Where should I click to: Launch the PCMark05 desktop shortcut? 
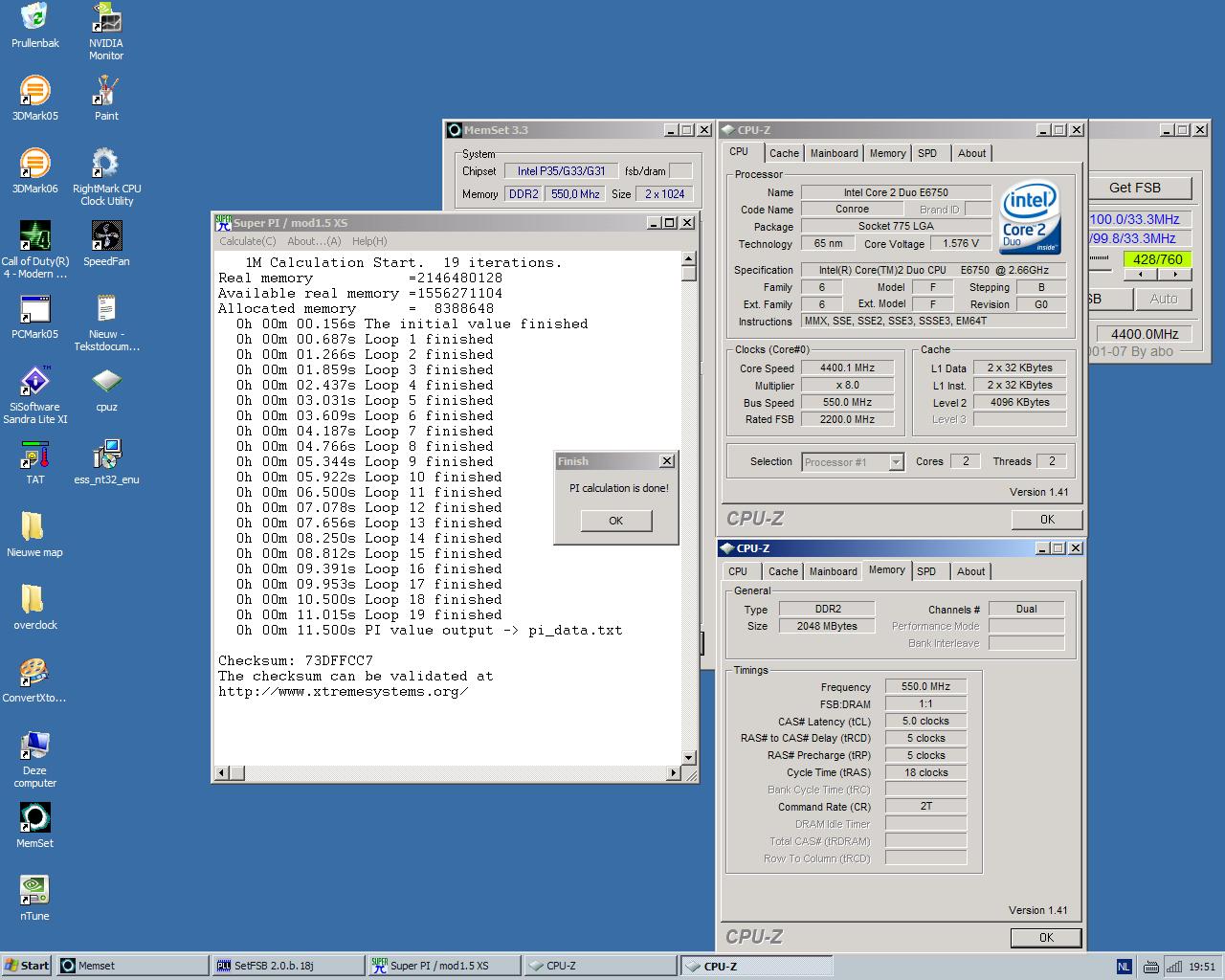[x=34, y=317]
